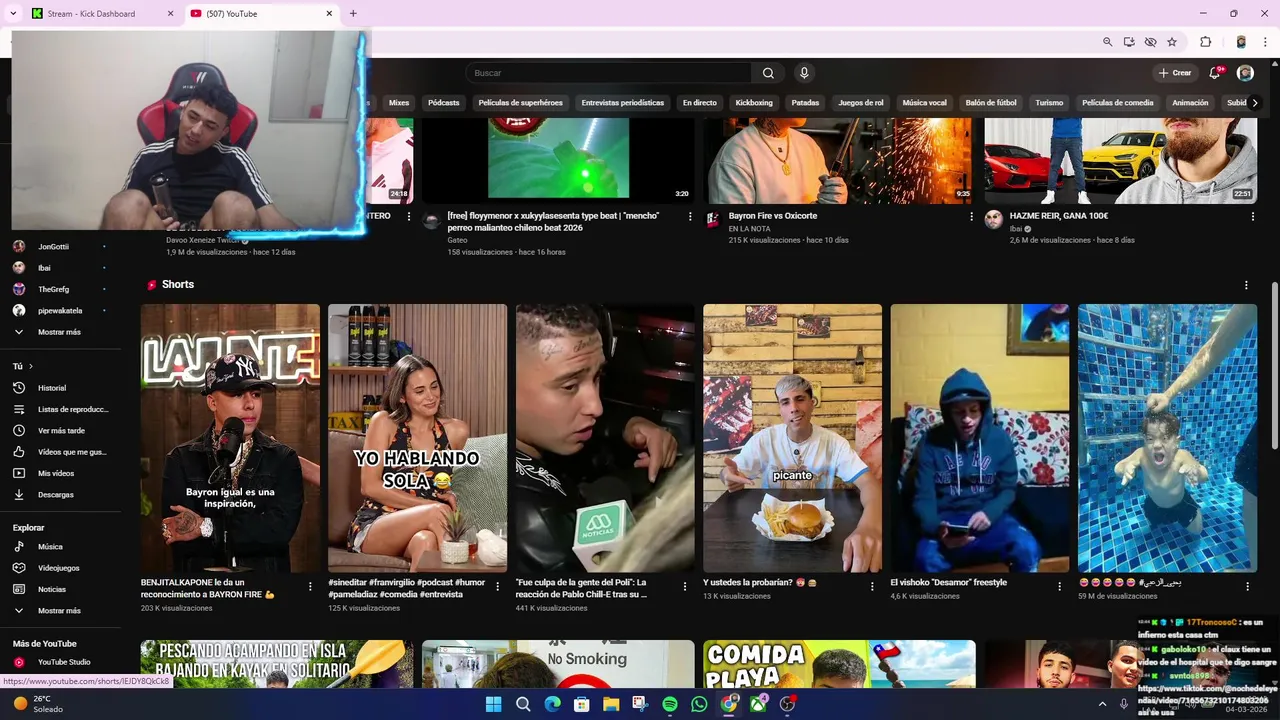Open PESCANDO ACAMPANDO EN ISLA thumbnail
Image resolution: width=1280 pixels, height=720 pixels.
(276, 664)
